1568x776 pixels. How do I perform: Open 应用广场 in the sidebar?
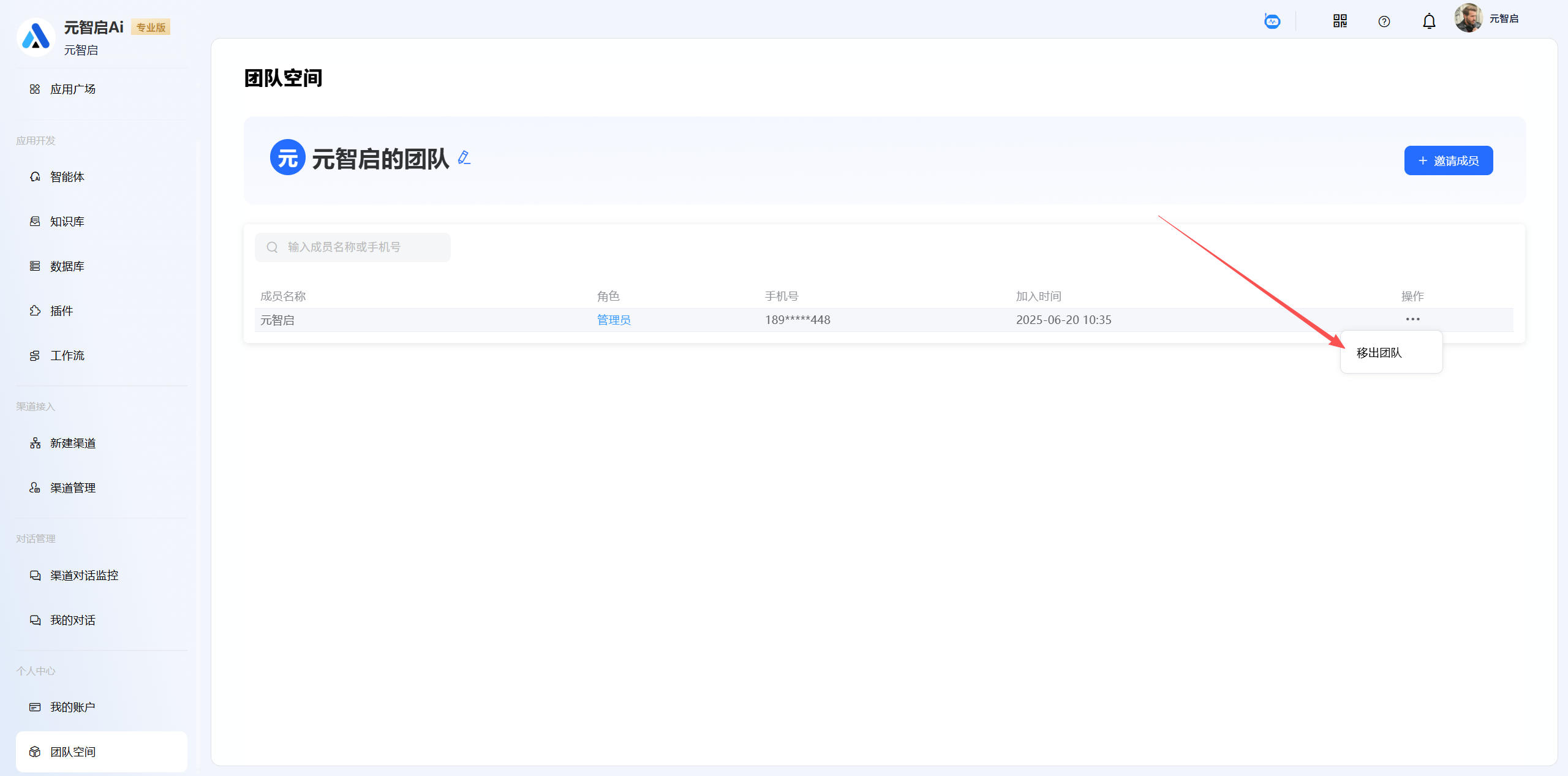(x=72, y=89)
